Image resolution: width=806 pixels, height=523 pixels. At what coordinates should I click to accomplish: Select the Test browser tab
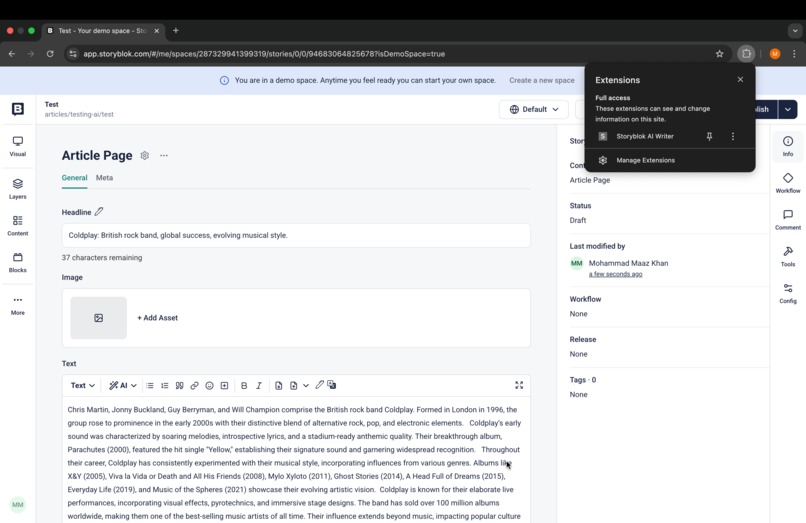(103, 30)
